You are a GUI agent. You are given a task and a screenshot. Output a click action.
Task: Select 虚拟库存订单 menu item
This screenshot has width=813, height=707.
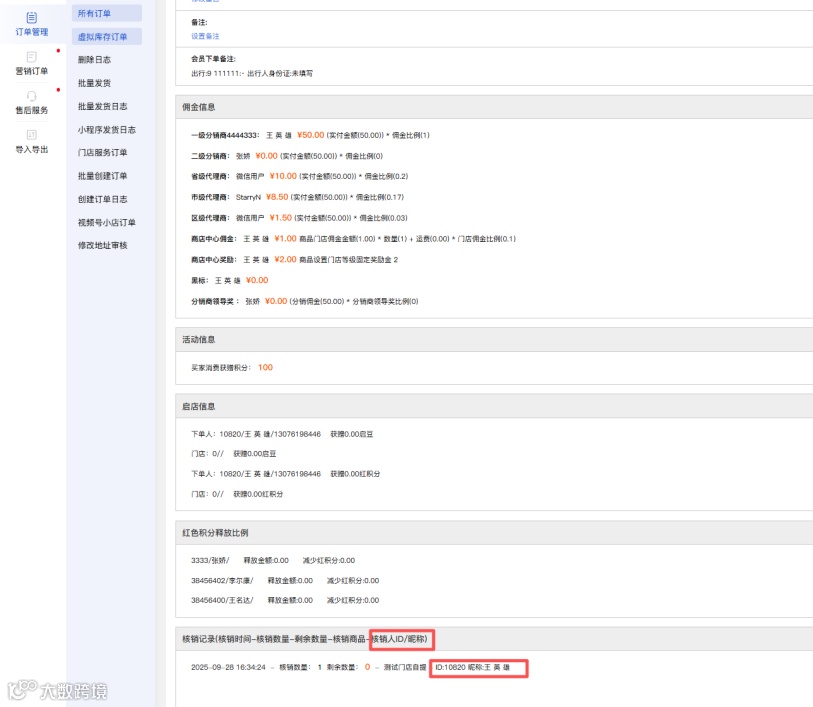[107, 36]
